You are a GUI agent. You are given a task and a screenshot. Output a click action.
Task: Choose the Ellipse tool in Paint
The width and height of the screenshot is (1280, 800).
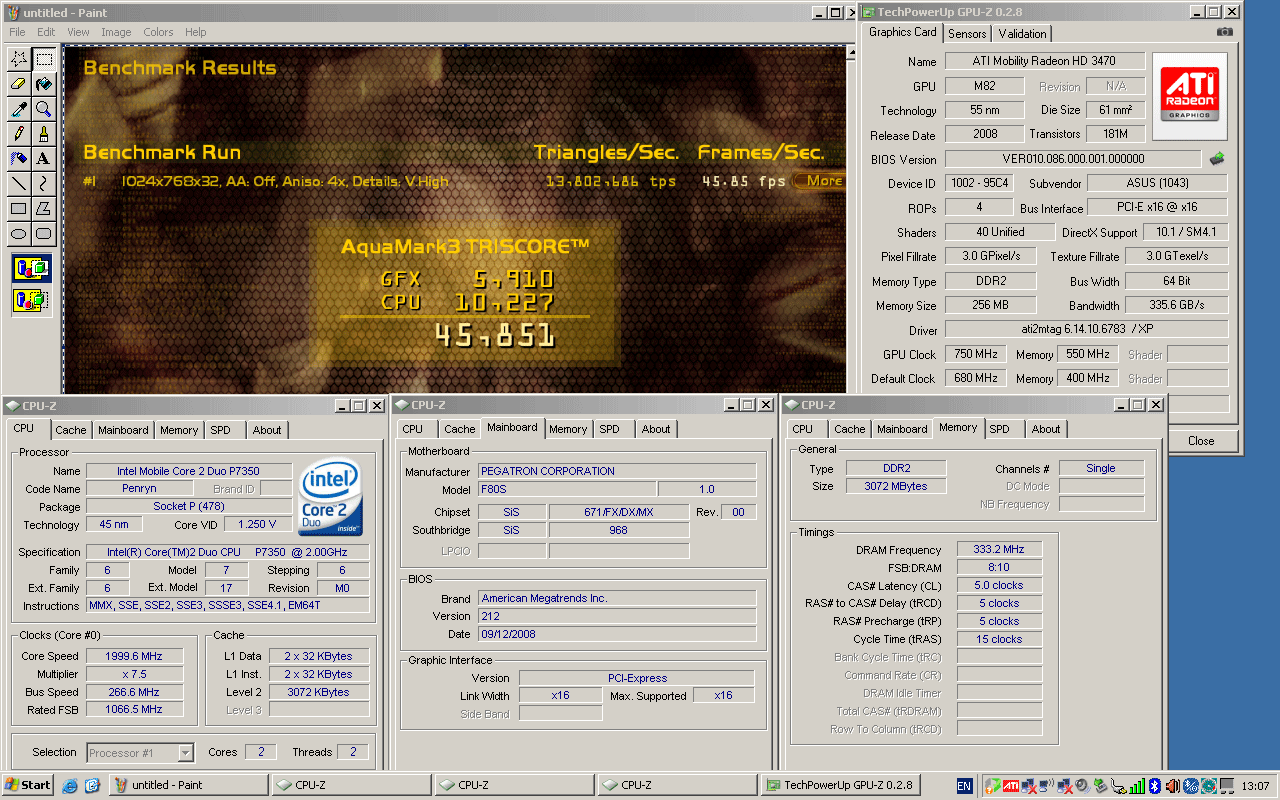(x=18, y=234)
